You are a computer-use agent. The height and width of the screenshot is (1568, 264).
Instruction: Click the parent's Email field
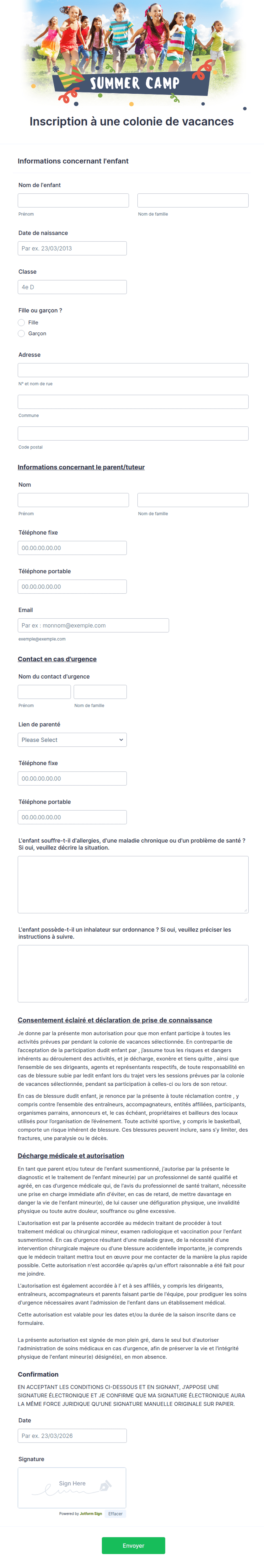click(x=93, y=625)
